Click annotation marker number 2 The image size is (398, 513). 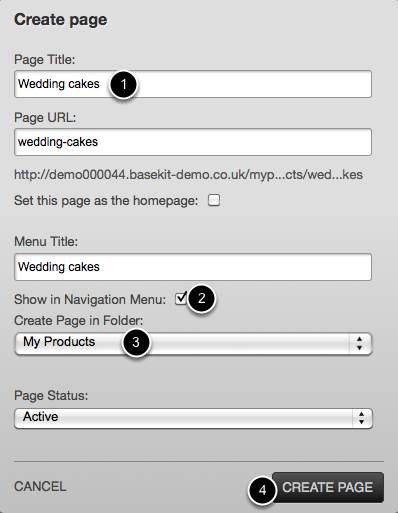pyautogui.click(x=202, y=298)
